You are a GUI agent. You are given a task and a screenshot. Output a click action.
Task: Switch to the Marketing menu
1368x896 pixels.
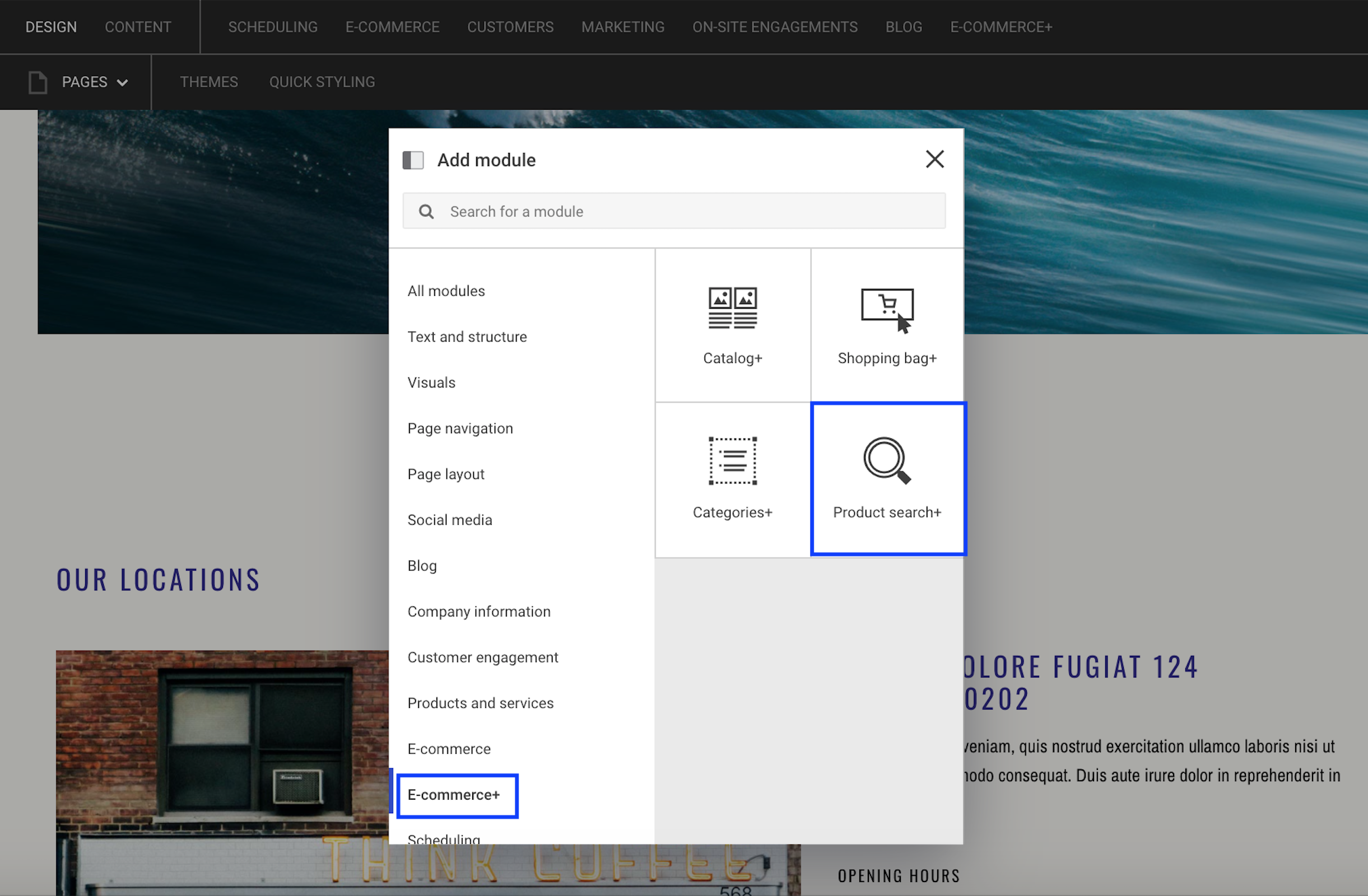[x=622, y=27]
